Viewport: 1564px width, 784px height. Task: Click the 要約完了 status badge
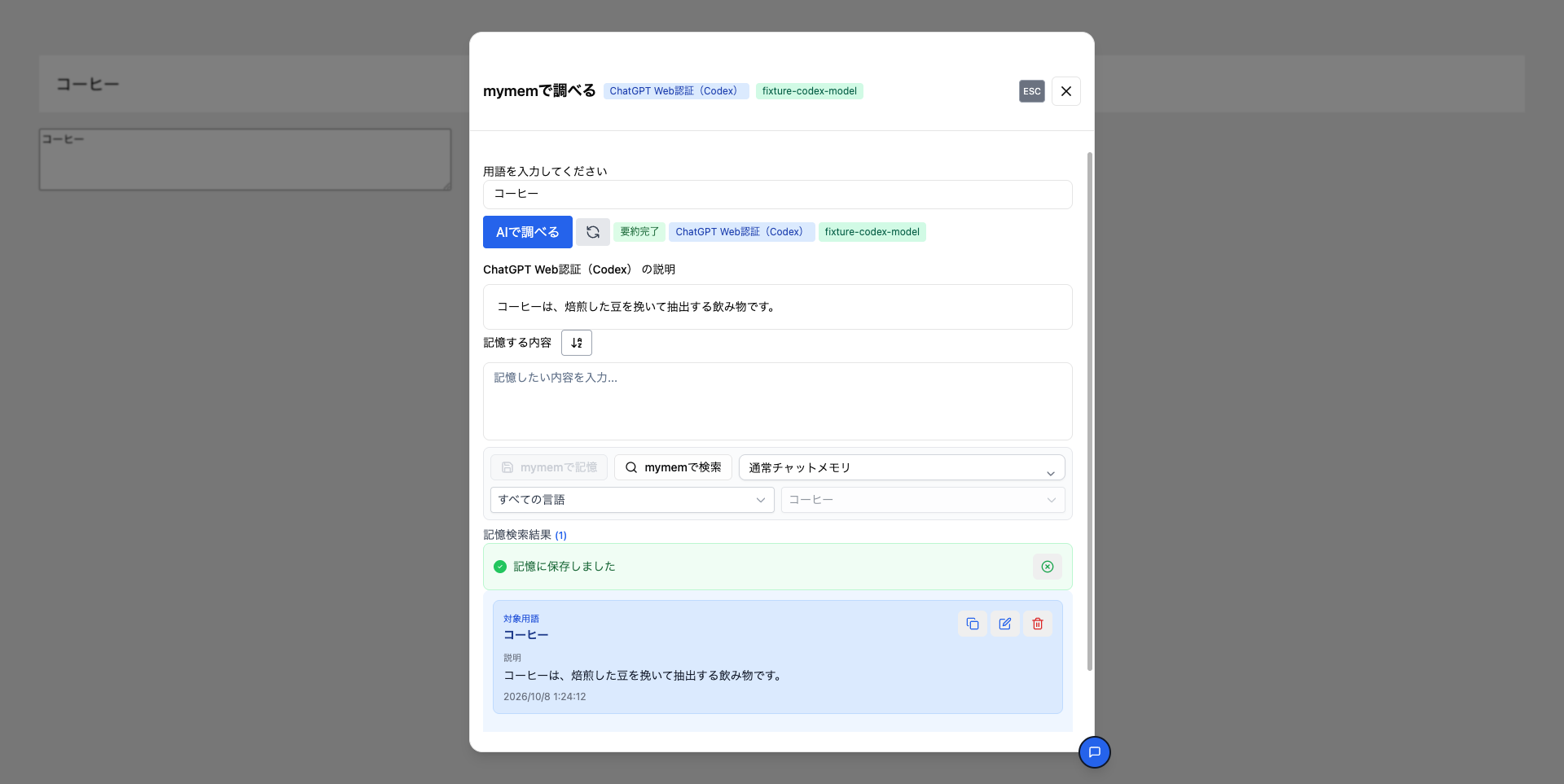click(639, 232)
